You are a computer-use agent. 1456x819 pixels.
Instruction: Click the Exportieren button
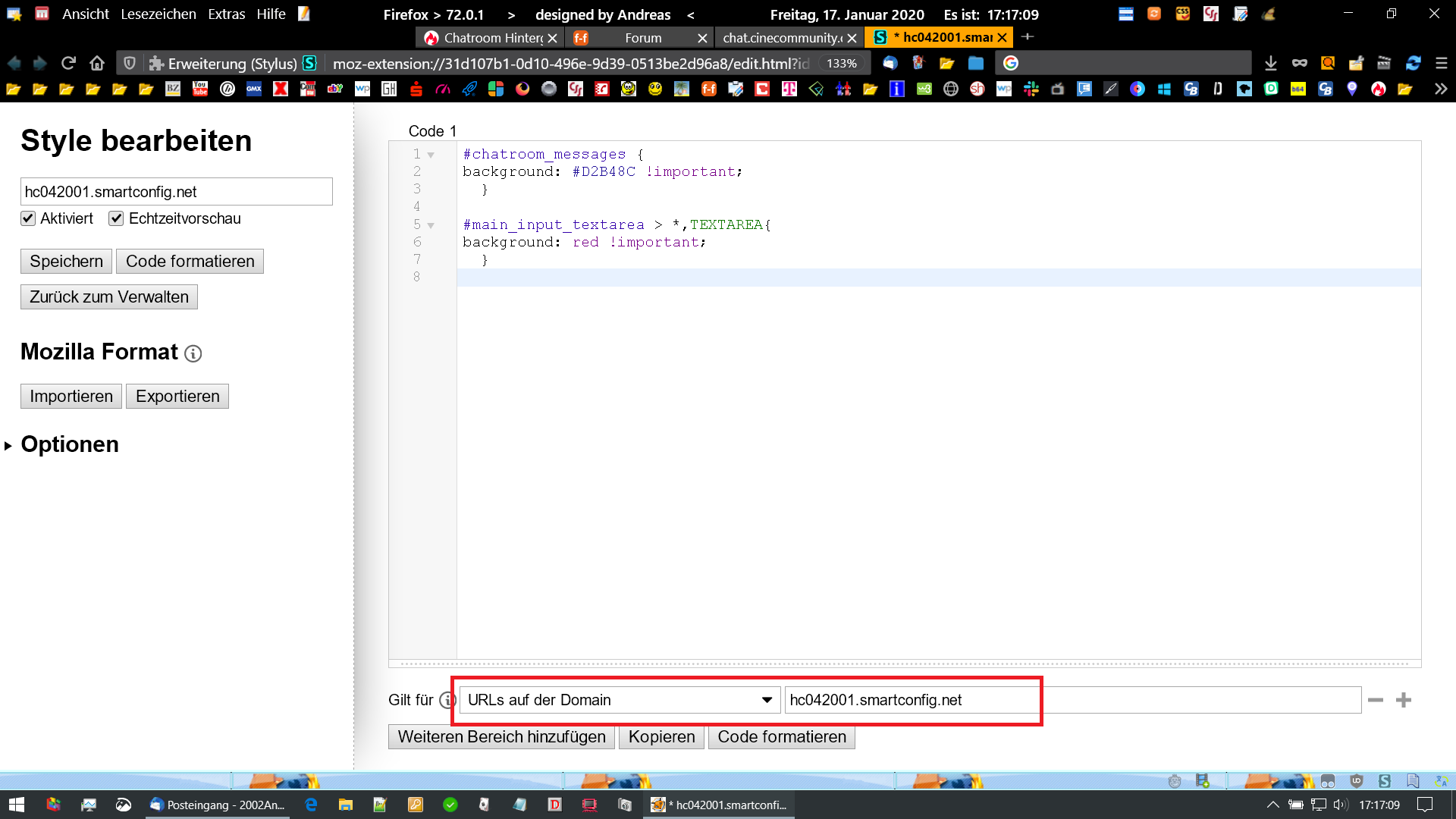coord(177,396)
